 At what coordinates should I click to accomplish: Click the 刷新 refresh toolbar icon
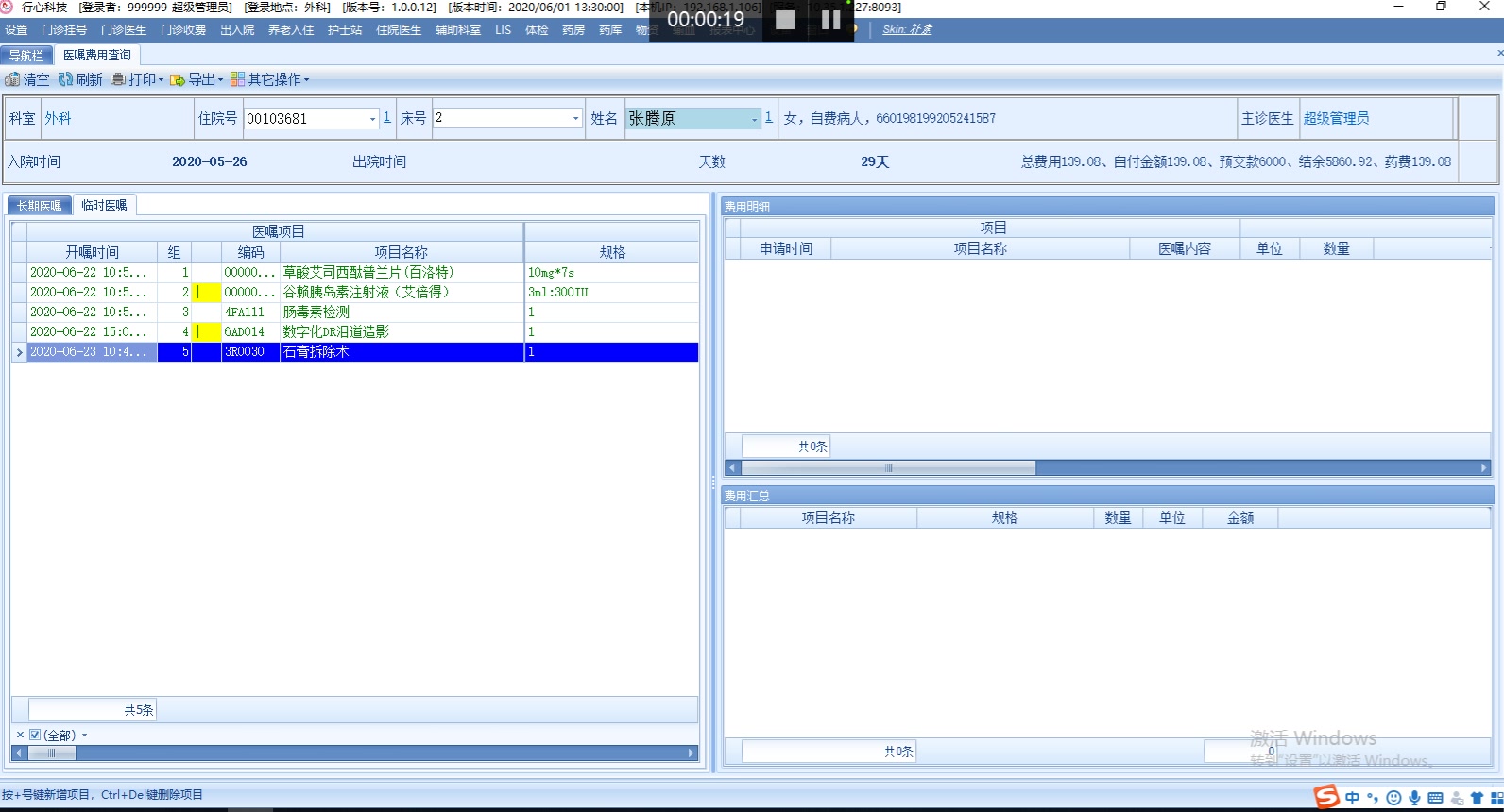pos(65,79)
